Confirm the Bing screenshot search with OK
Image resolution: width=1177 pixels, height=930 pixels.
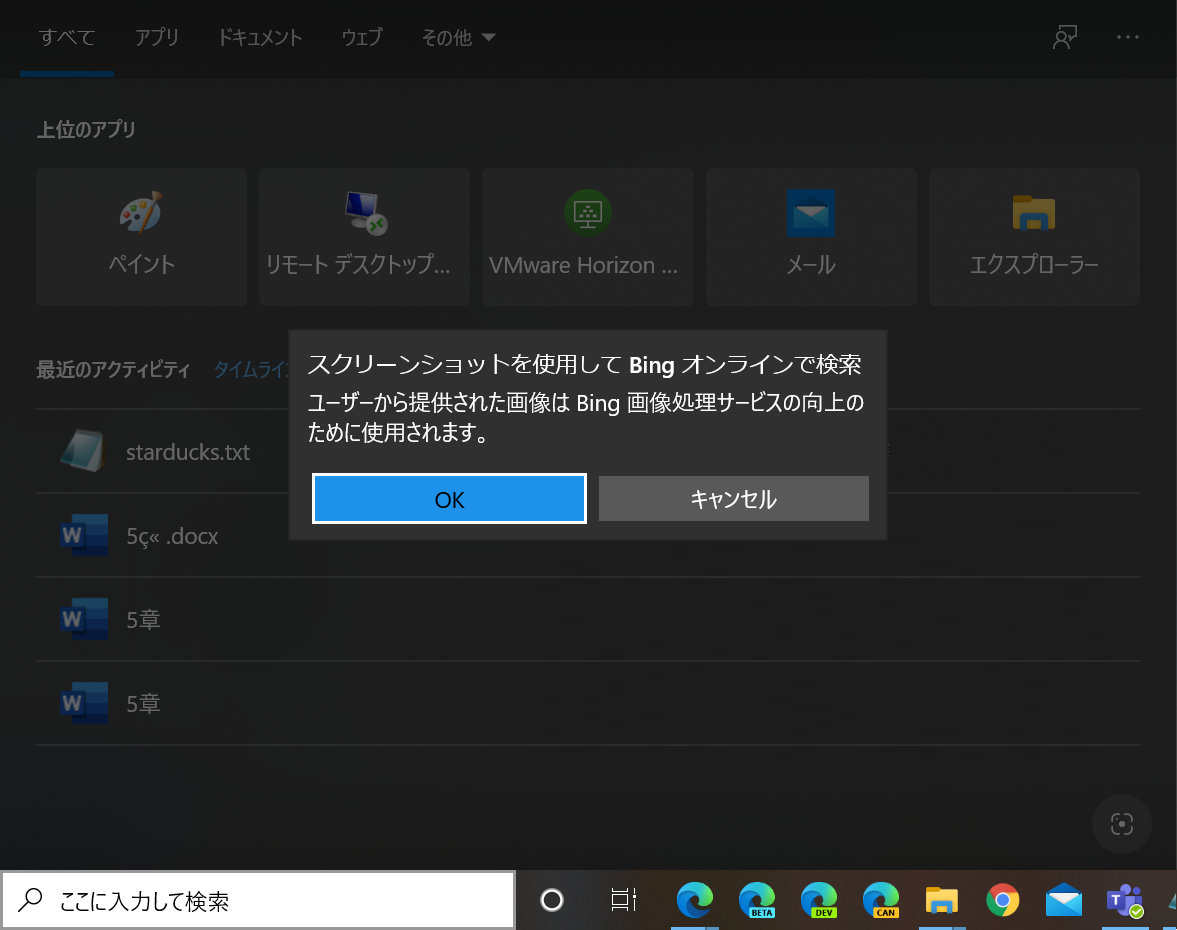point(449,498)
